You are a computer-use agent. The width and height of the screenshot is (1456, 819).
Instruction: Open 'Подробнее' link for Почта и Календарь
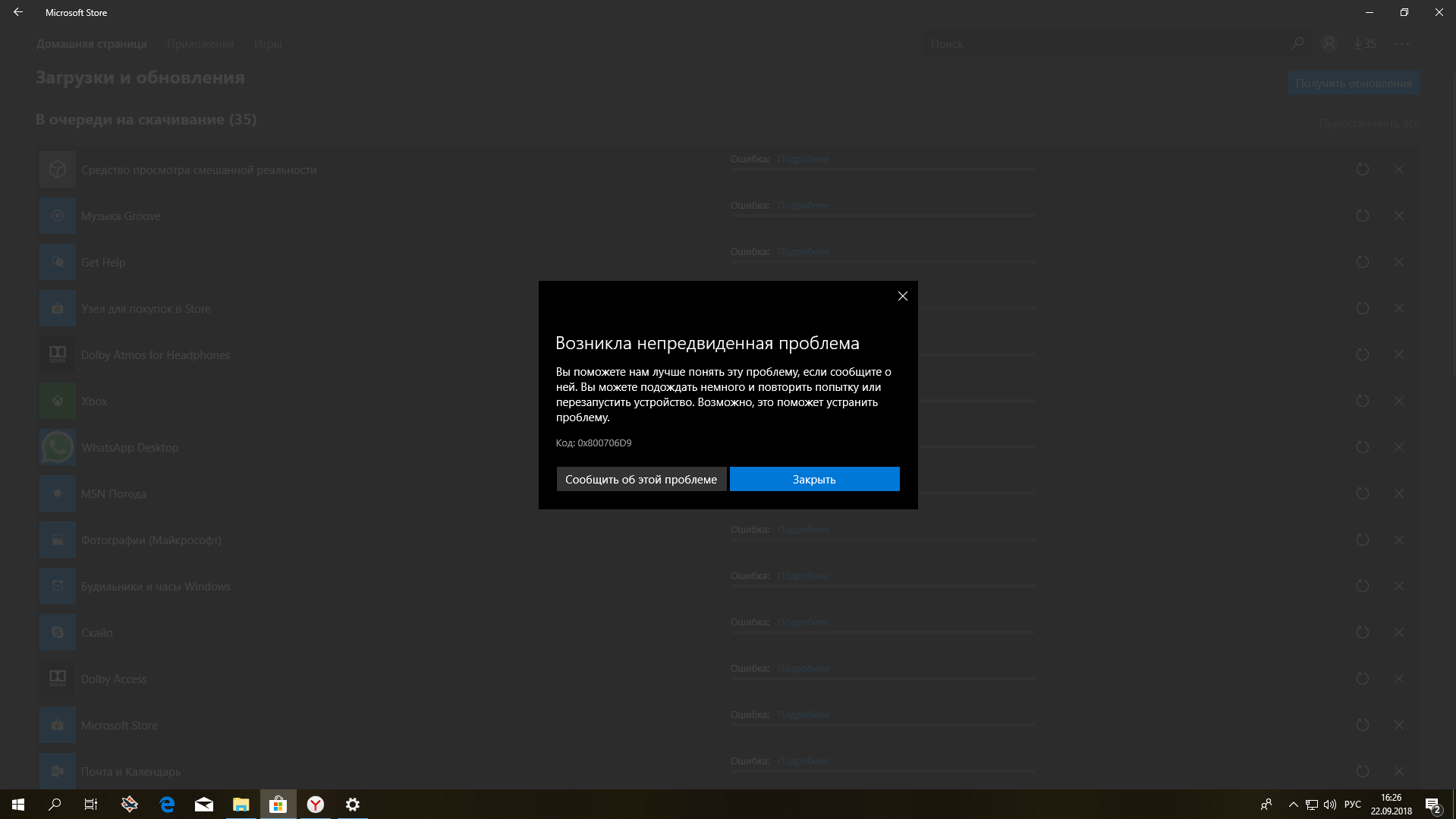tap(803, 761)
